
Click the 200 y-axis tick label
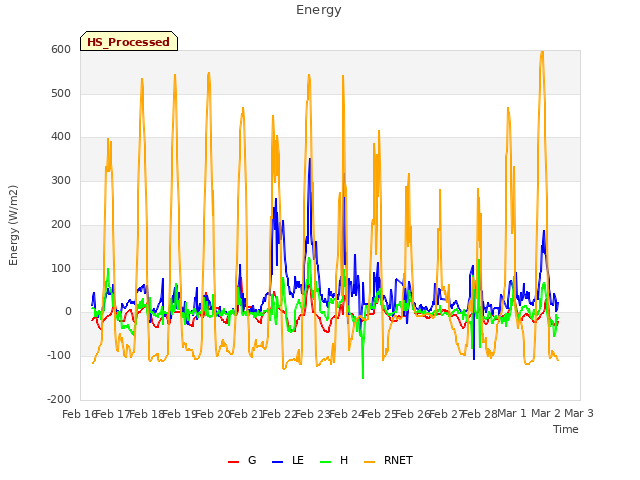pos(61,224)
